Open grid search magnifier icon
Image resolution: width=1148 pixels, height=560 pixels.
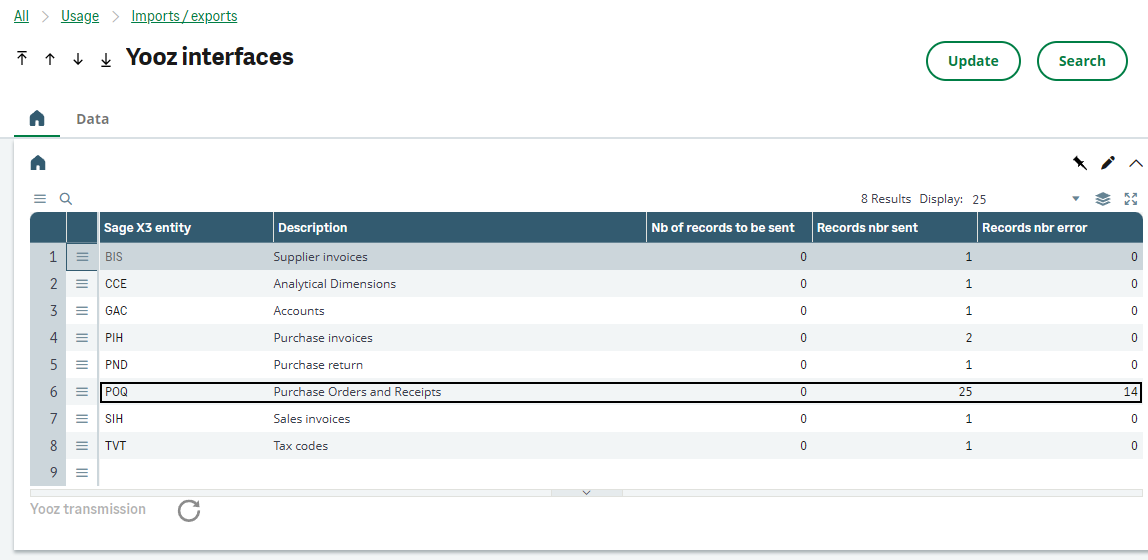[x=65, y=198]
